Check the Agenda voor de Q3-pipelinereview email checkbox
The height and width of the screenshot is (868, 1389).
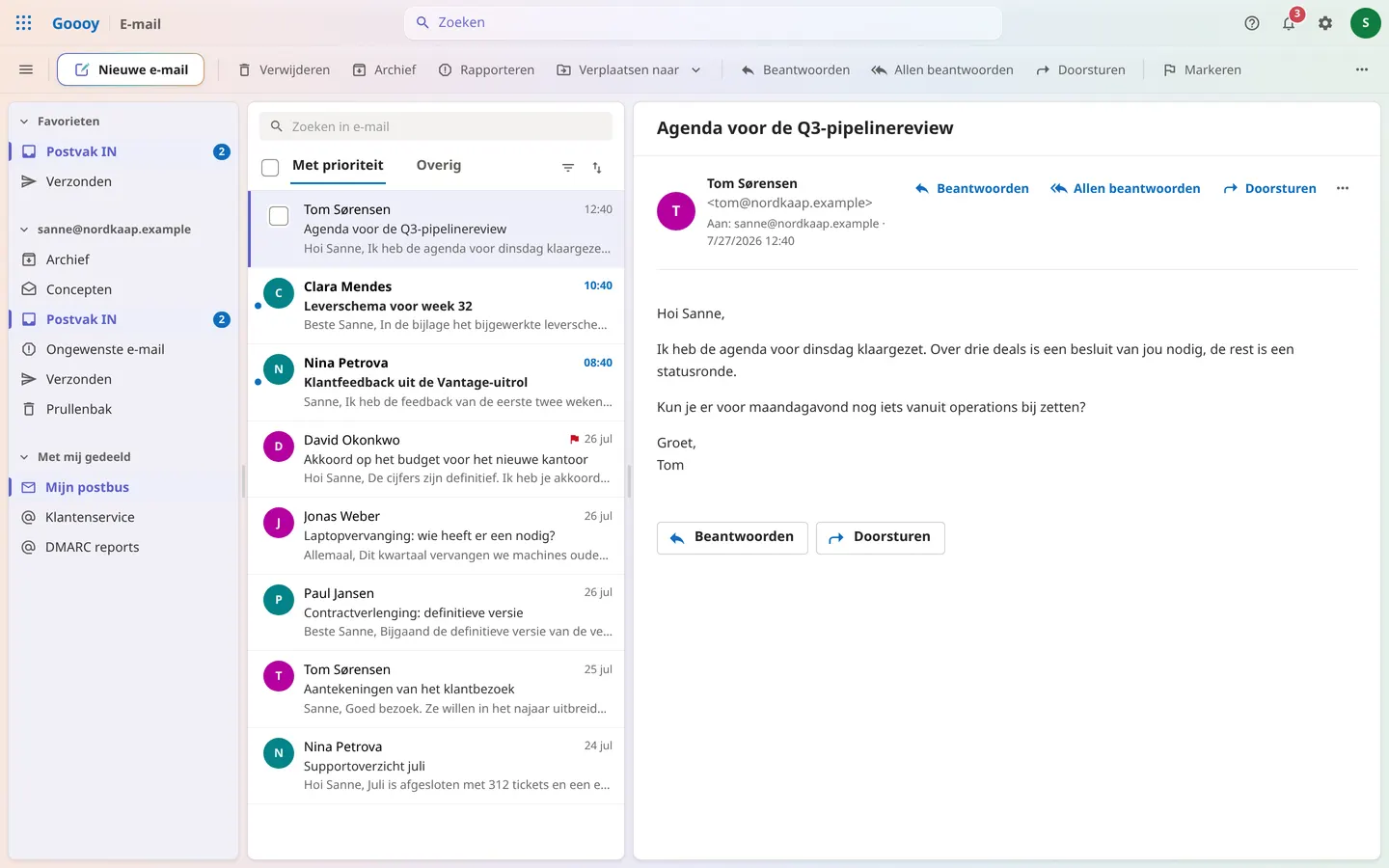pos(279,216)
